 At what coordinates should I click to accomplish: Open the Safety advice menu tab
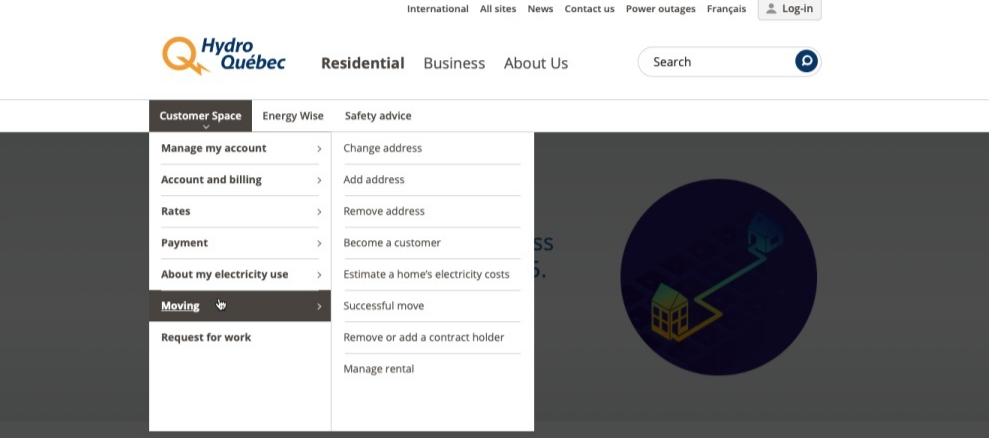pos(378,116)
